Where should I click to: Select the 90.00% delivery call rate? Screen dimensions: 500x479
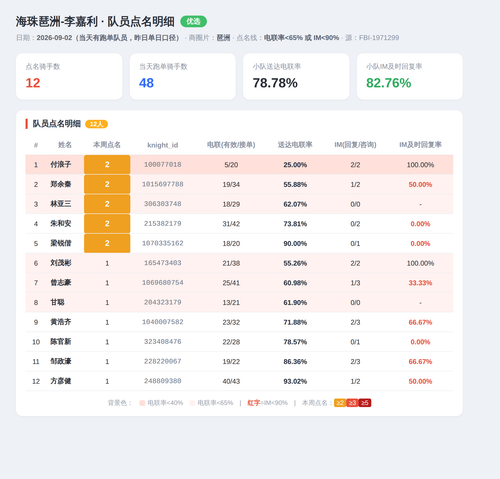[x=295, y=243]
